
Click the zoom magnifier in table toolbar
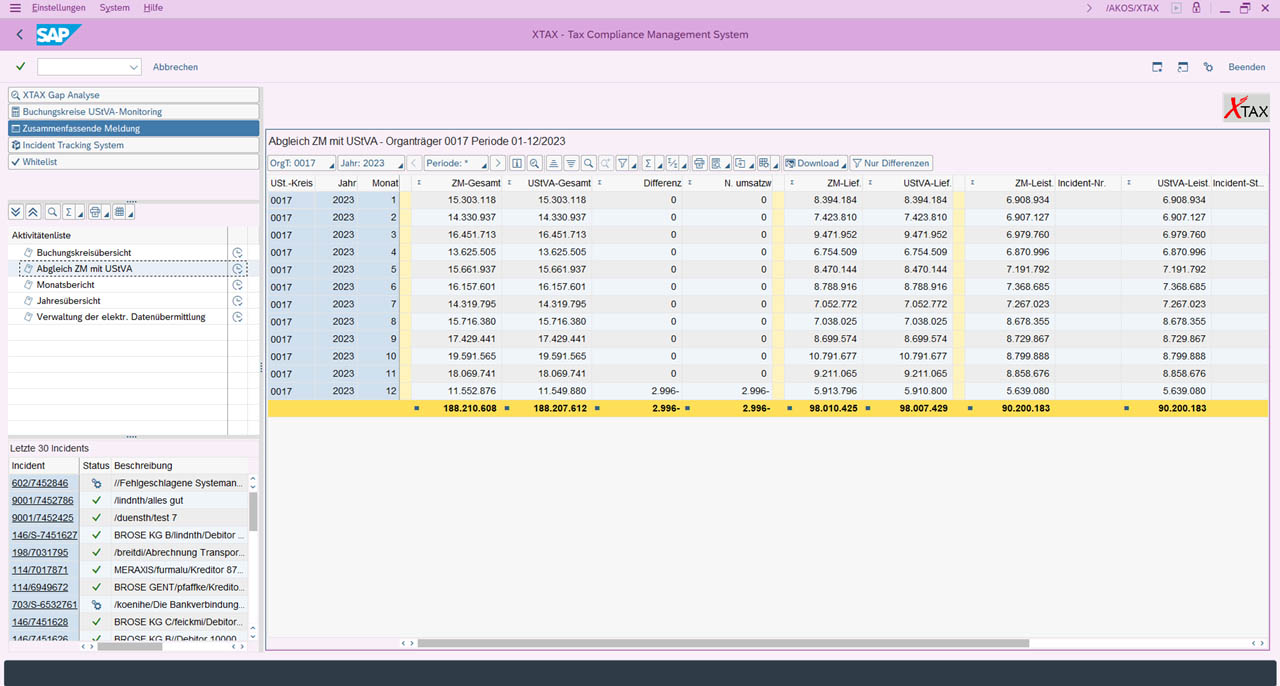coord(535,163)
